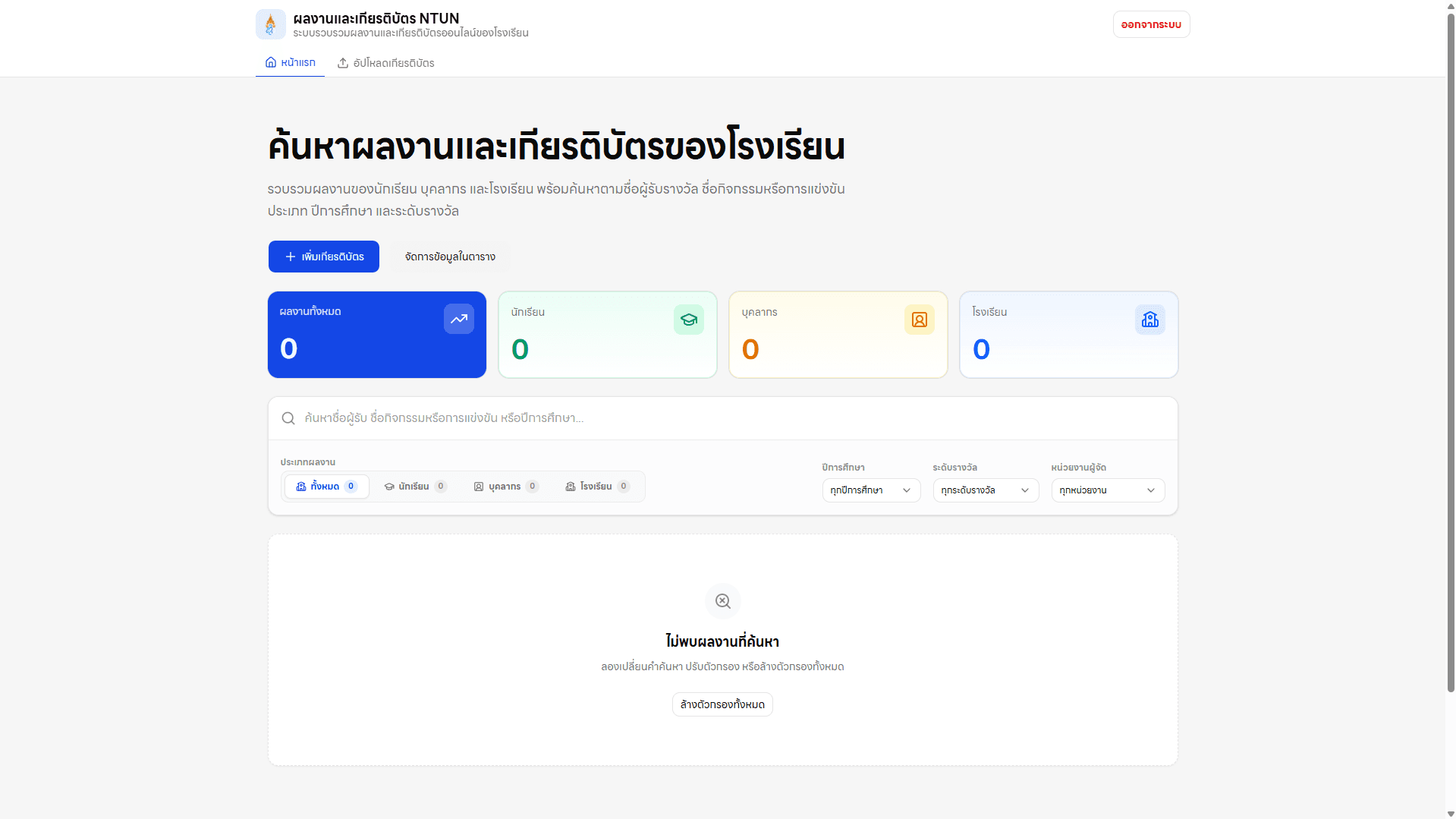Click the page vertical scrollbar

coord(1451,353)
